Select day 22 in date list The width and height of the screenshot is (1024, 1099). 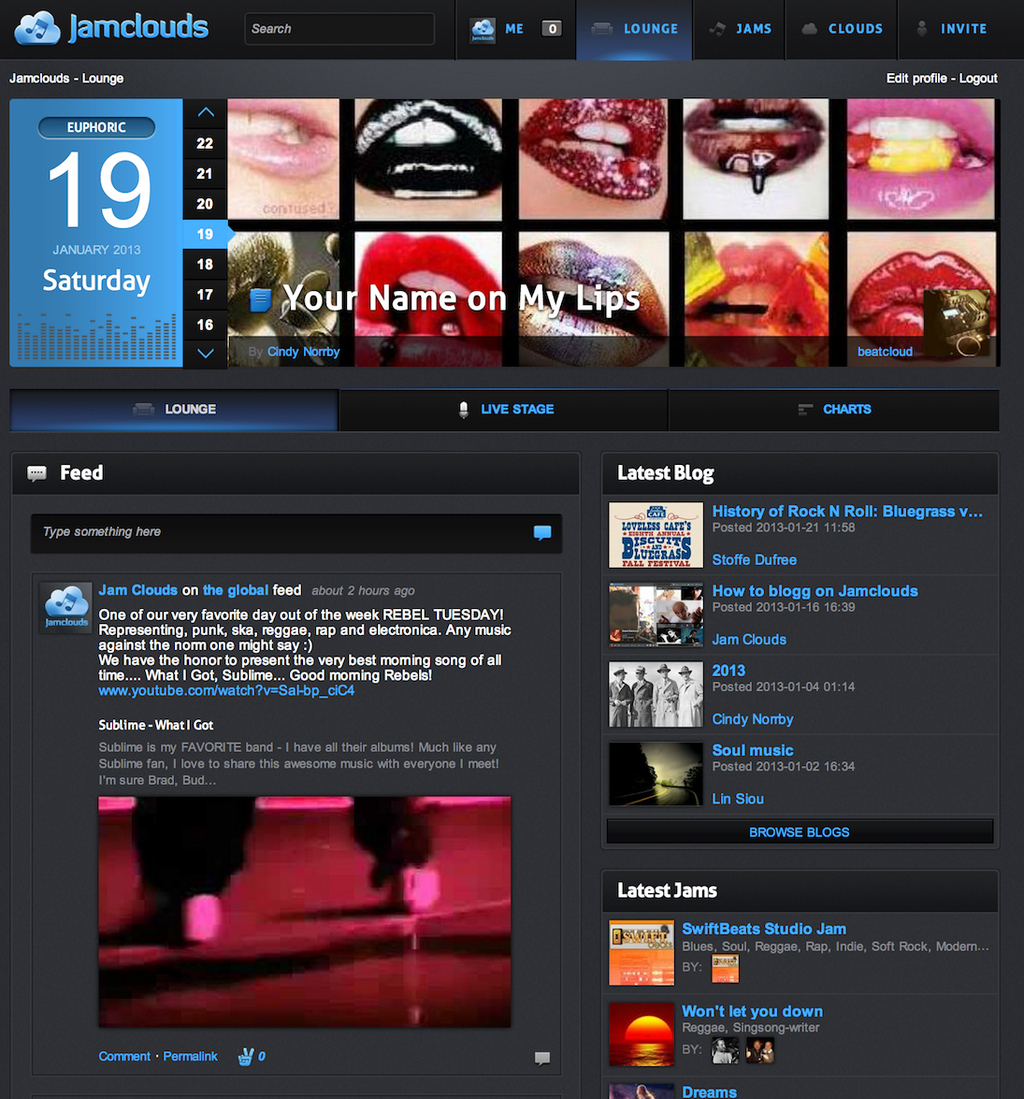[205, 144]
